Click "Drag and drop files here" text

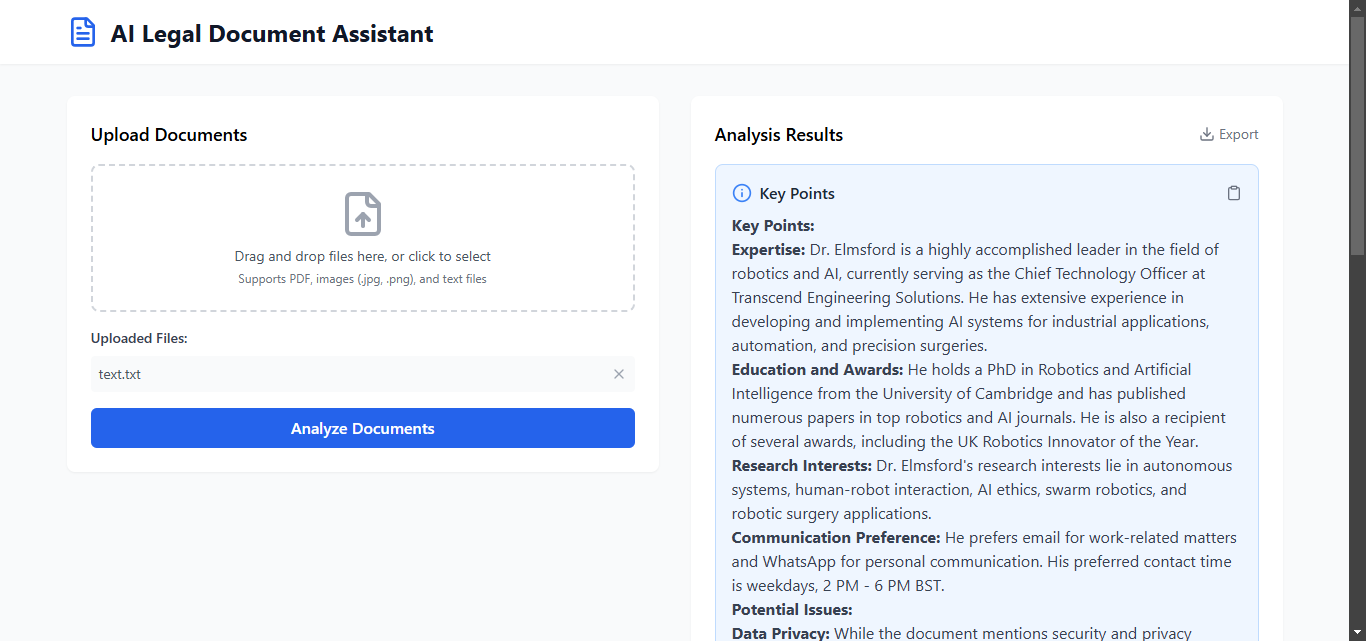click(x=362, y=256)
